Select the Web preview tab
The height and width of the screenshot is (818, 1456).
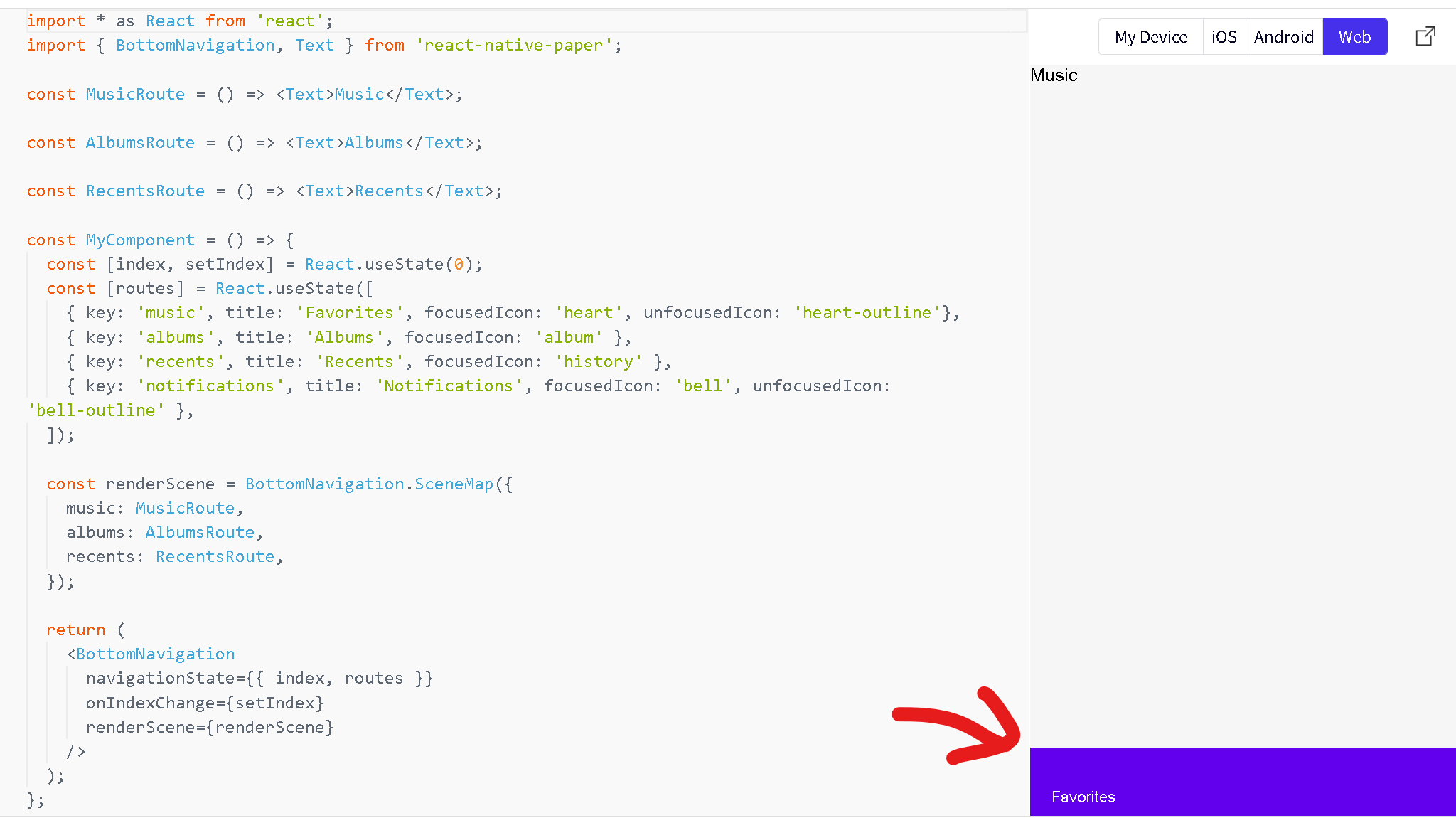(x=1354, y=36)
